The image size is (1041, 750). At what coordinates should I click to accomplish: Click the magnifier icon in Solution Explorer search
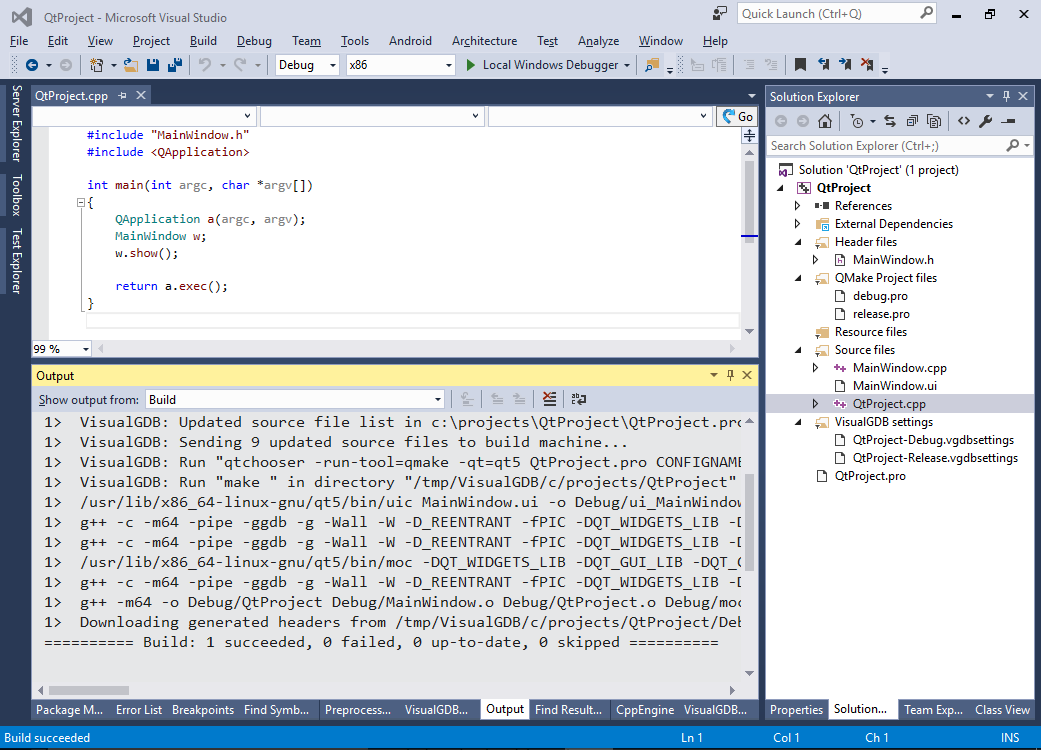[1012, 145]
